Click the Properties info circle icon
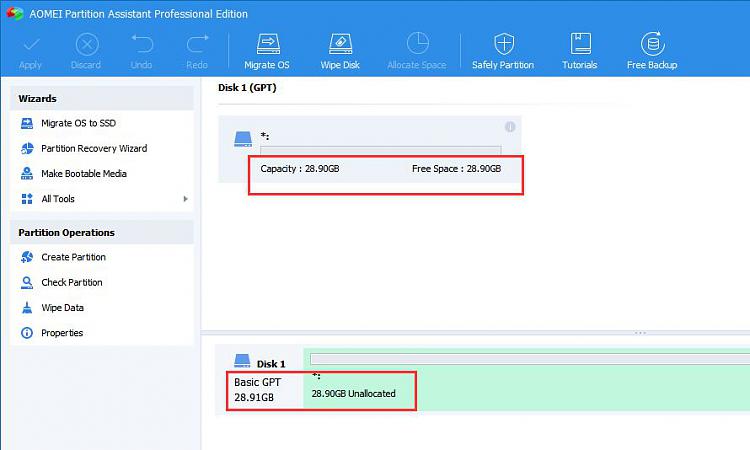 click(x=27, y=333)
